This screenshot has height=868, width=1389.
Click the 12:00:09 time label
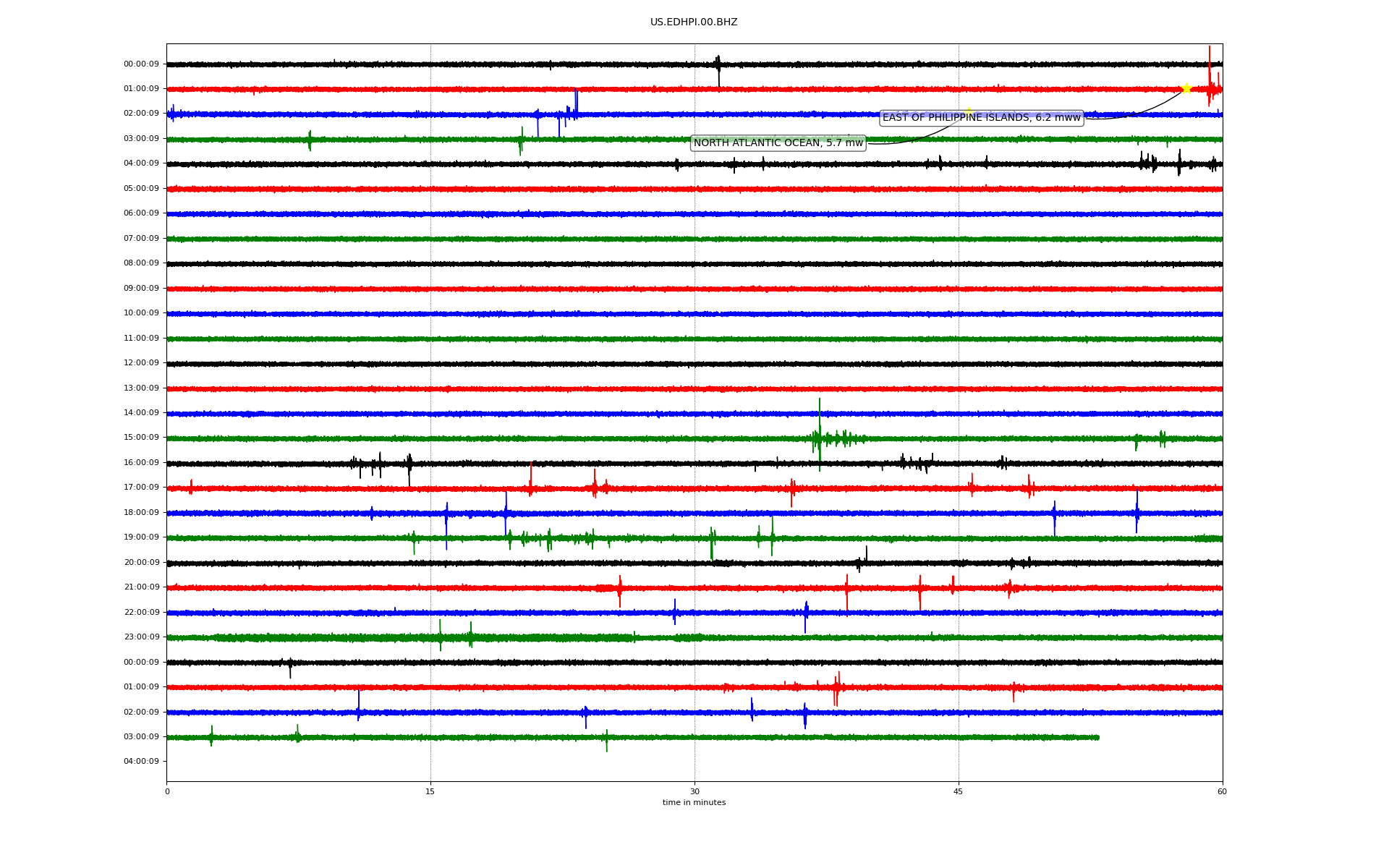point(141,363)
